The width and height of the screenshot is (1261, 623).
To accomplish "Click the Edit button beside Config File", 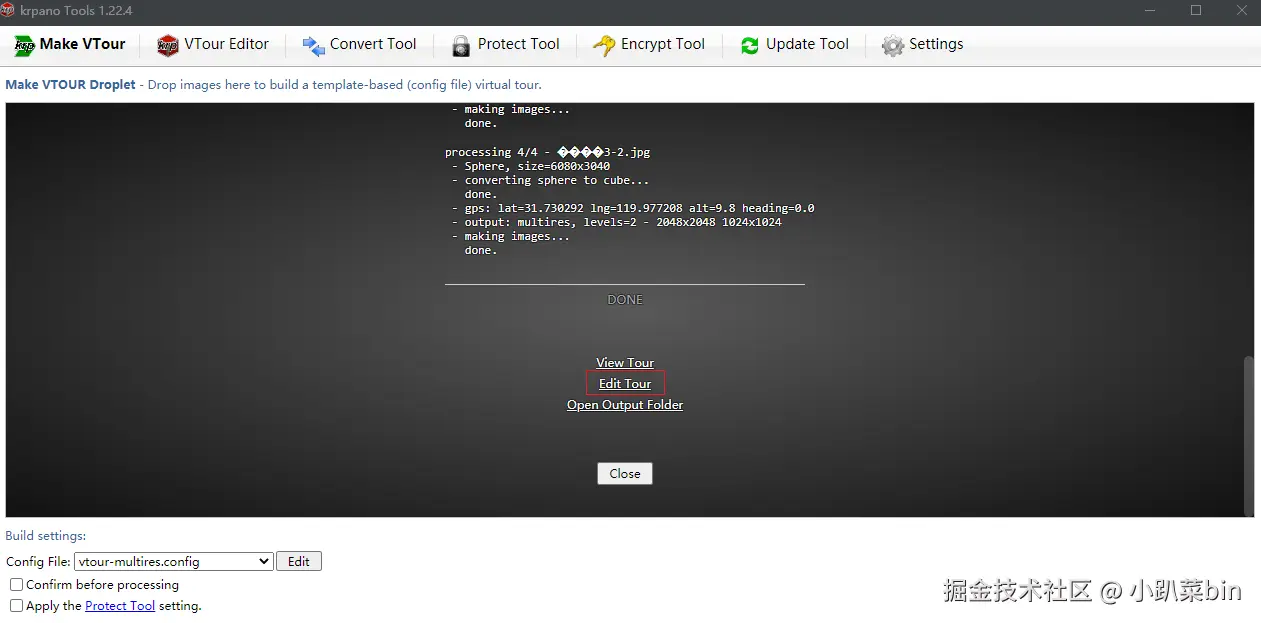I will [x=299, y=562].
